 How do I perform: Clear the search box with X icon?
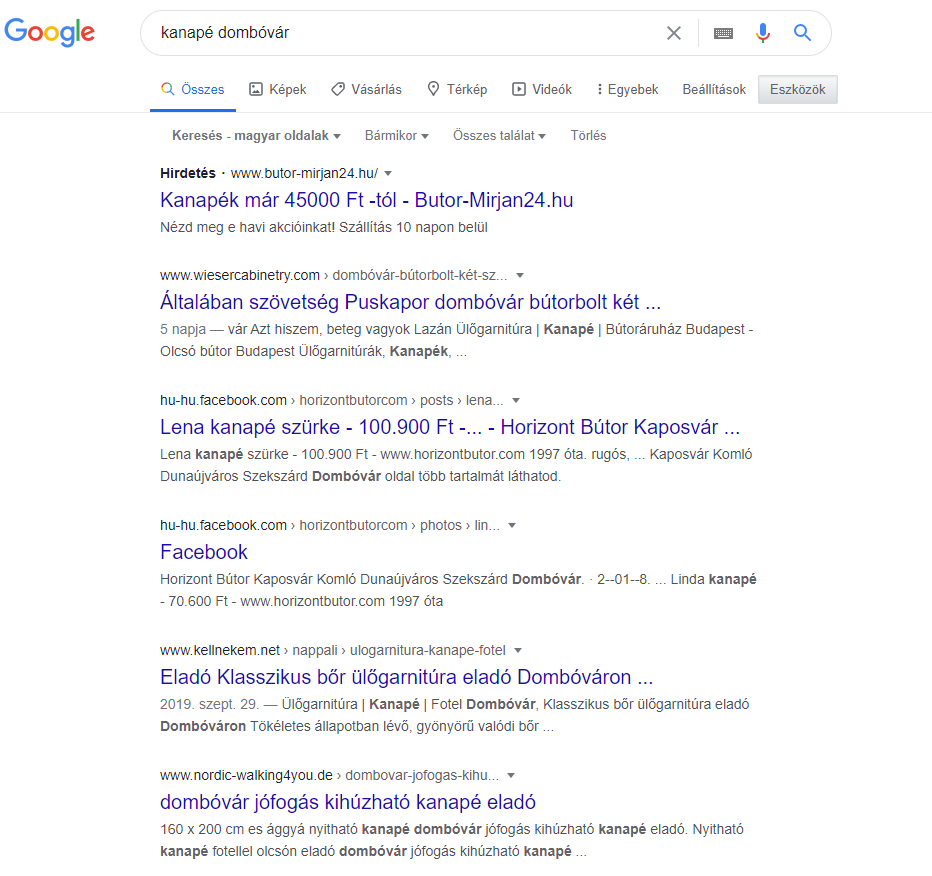(673, 33)
